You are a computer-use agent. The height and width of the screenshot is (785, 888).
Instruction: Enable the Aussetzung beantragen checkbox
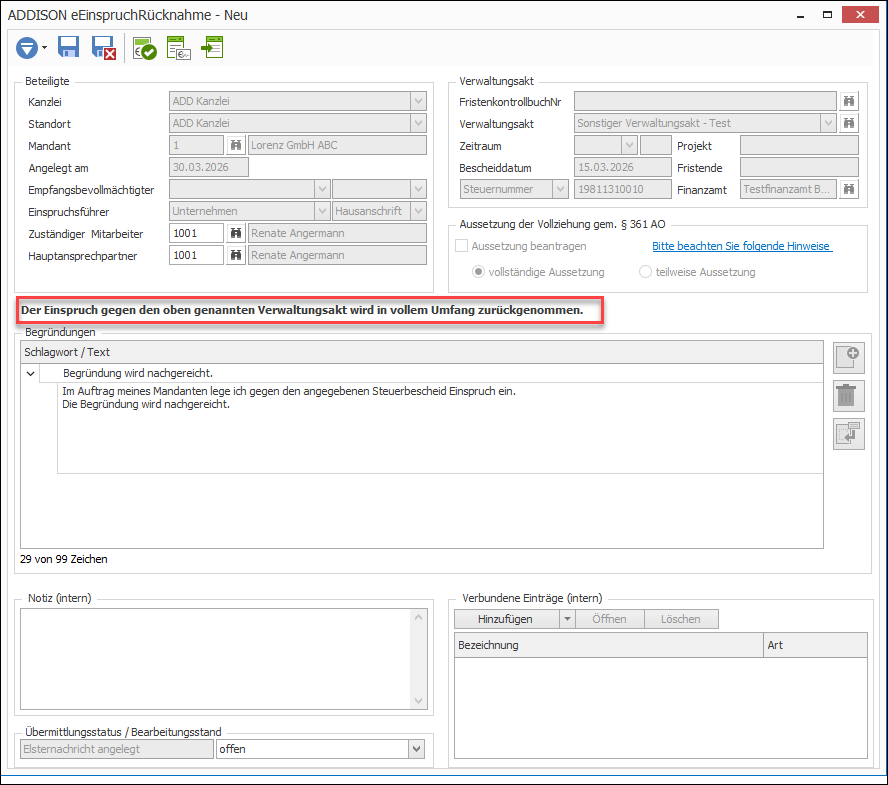462,246
